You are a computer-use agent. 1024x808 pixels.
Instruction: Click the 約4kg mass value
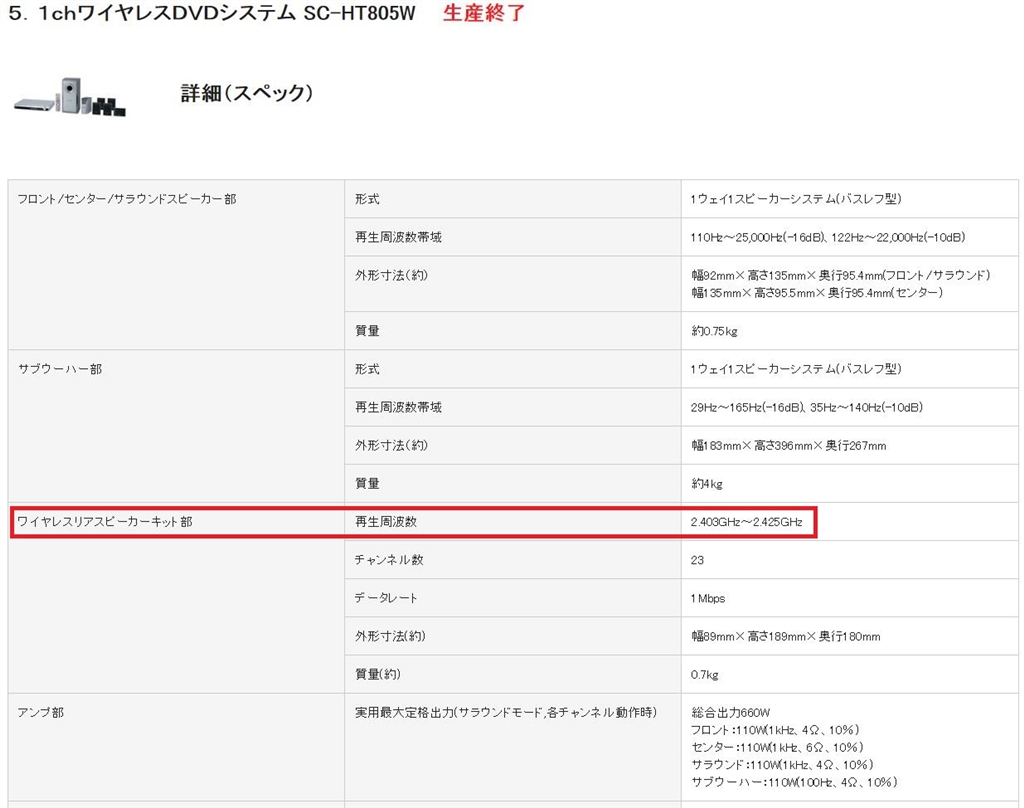[x=707, y=484]
